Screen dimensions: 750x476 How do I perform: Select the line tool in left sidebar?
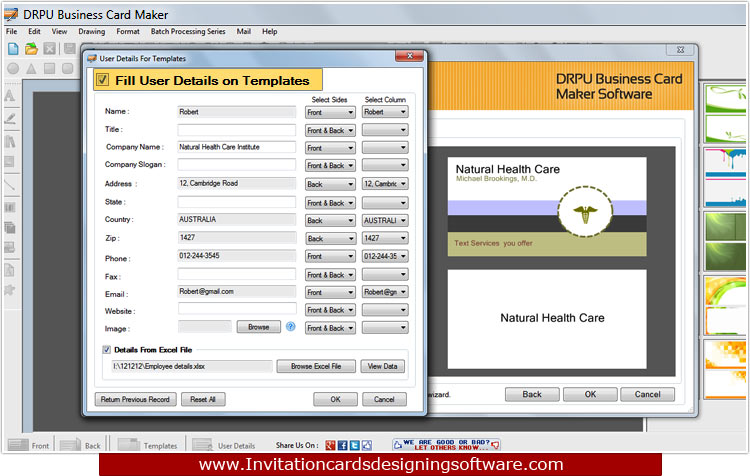point(10,185)
